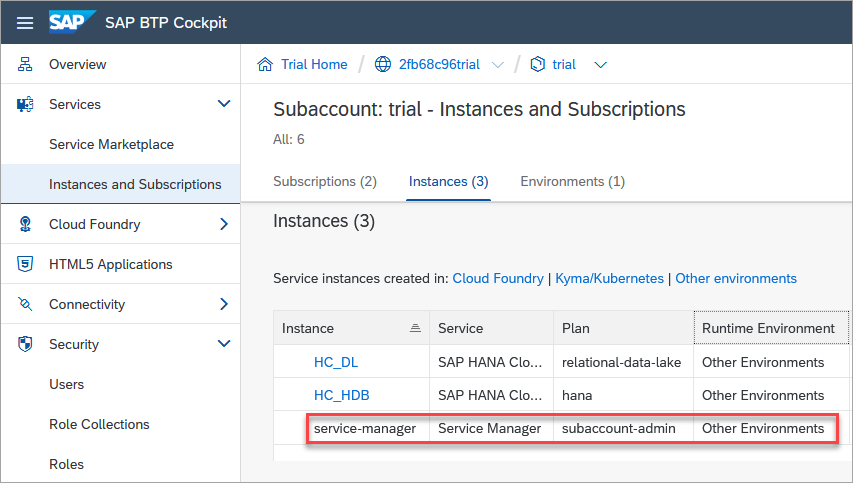Switch to the Environments (1) tab

coord(572,181)
